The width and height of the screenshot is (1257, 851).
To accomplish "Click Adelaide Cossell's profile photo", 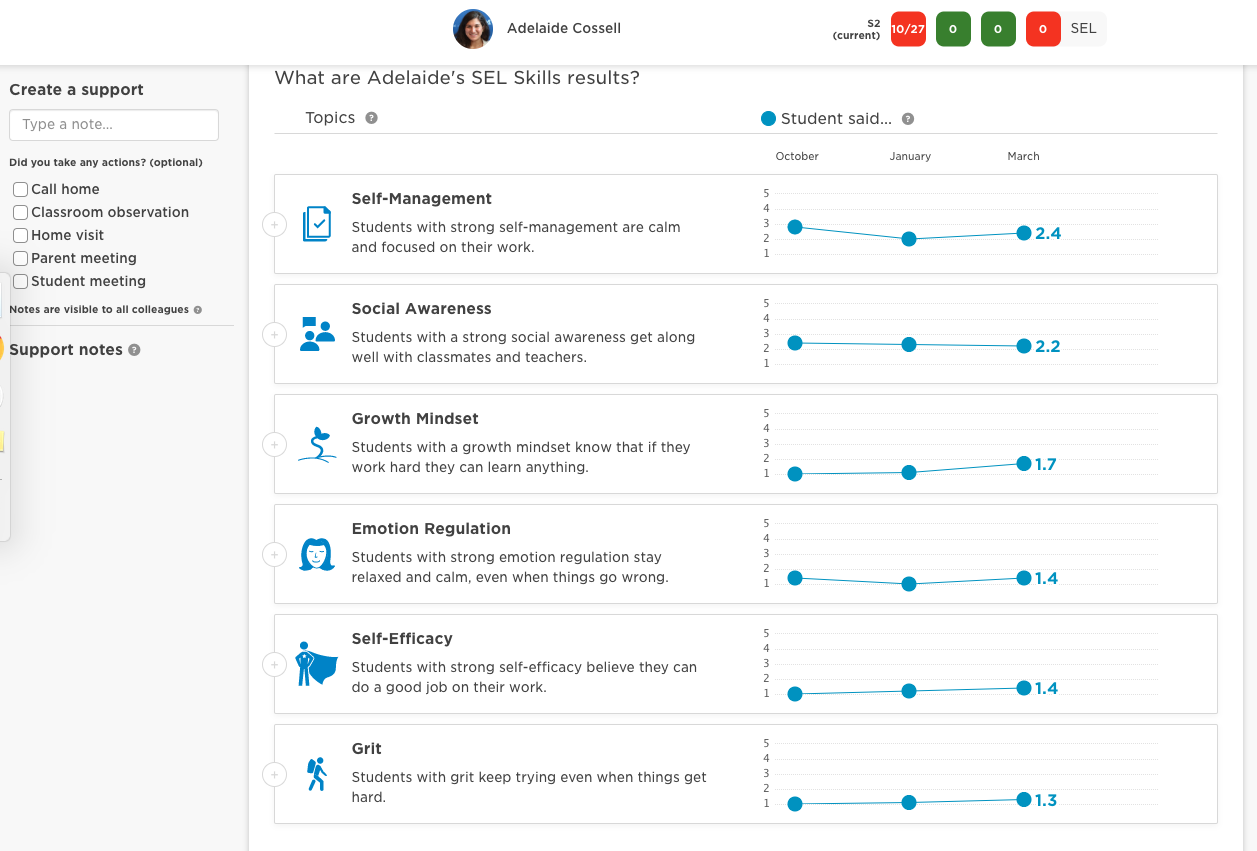I will [473, 29].
